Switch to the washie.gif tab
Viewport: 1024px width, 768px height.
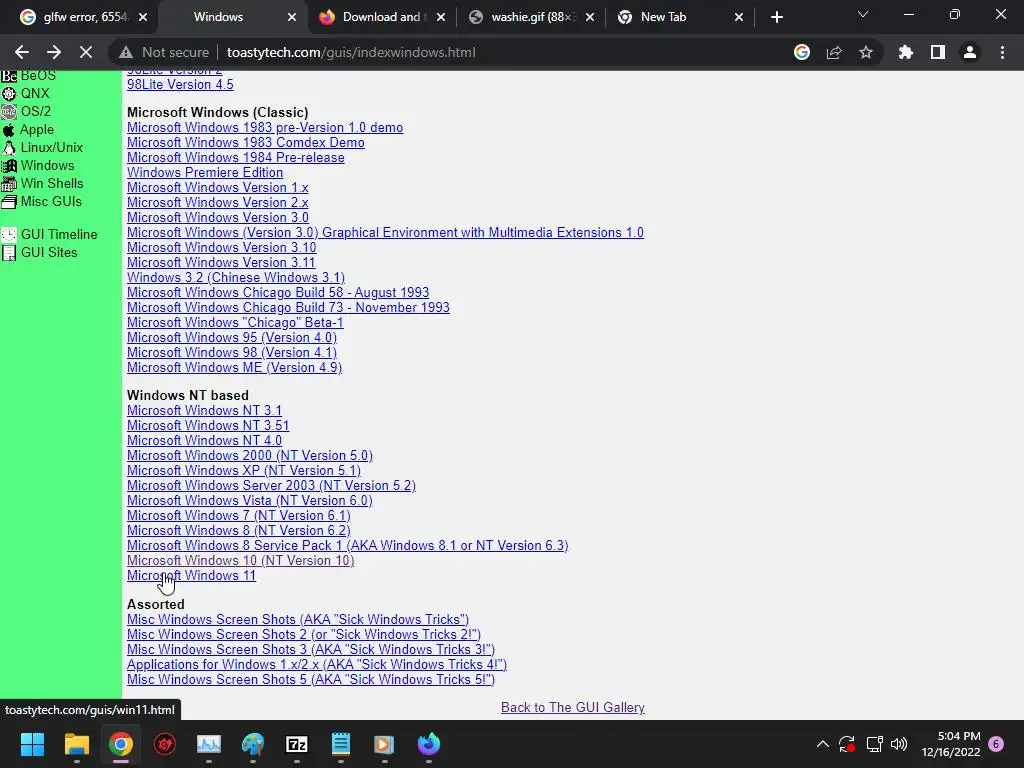[530, 17]
